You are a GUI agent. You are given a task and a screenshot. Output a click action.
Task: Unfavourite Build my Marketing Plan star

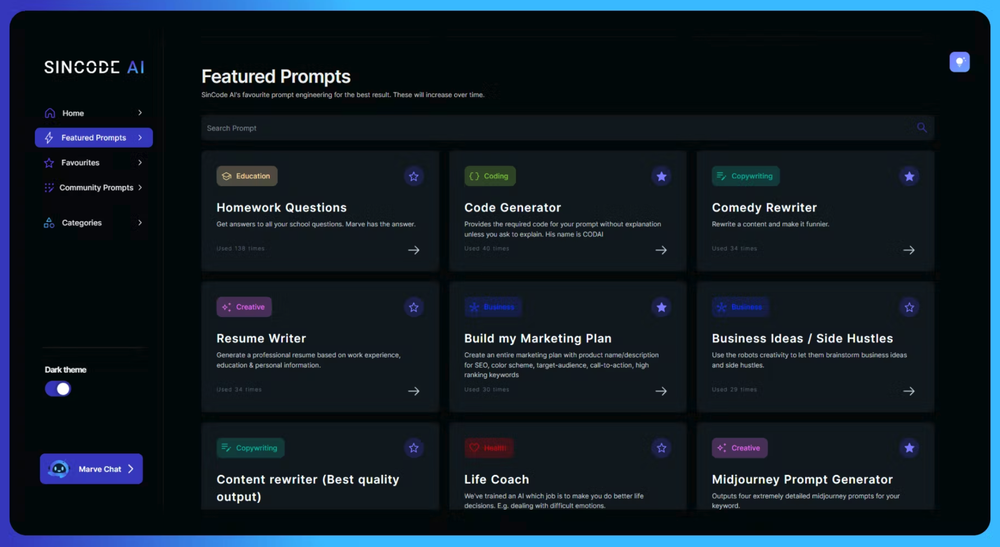click(x=661, y=307)
